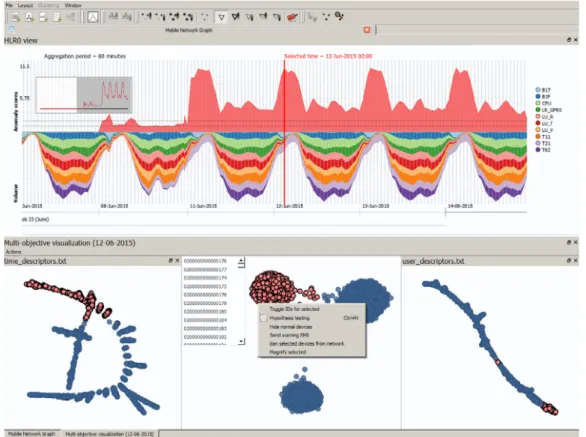Click the three-dot scatter icon near the magnifier
Viewport: 586px width, 437px height.
click(x=326, y=17)
